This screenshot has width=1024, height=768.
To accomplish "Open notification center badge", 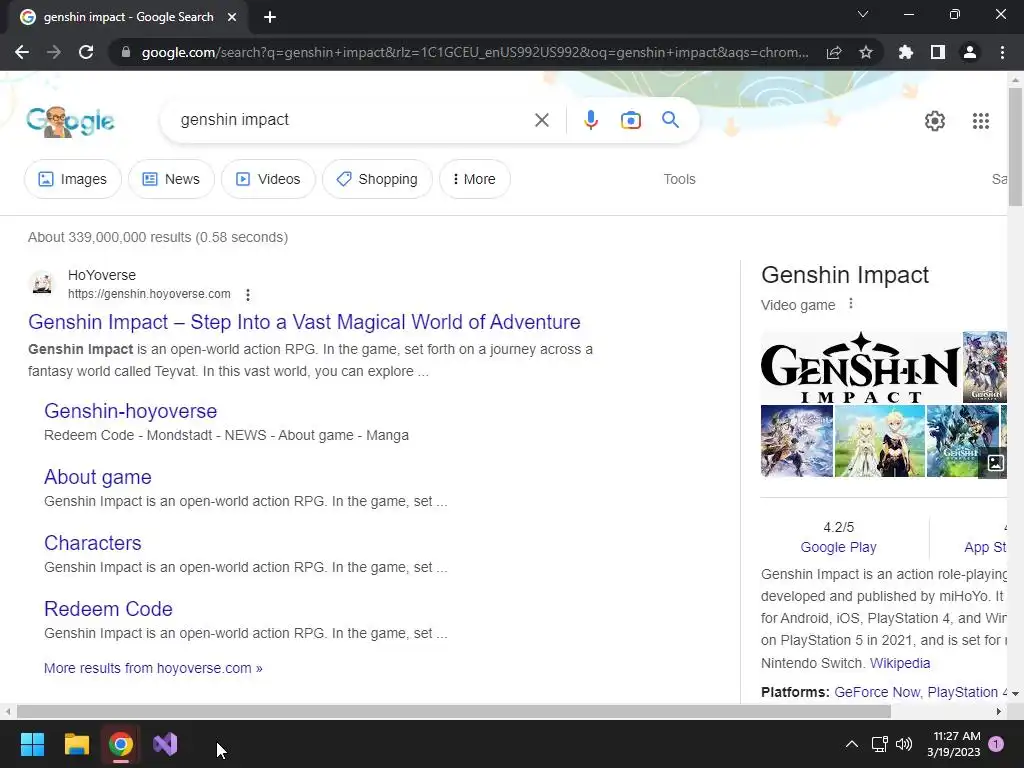I will pos(996,744).
